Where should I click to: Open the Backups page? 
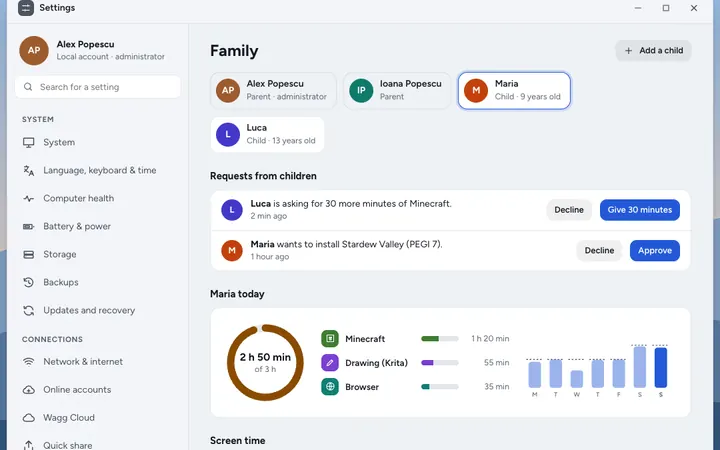coord(97,282)
